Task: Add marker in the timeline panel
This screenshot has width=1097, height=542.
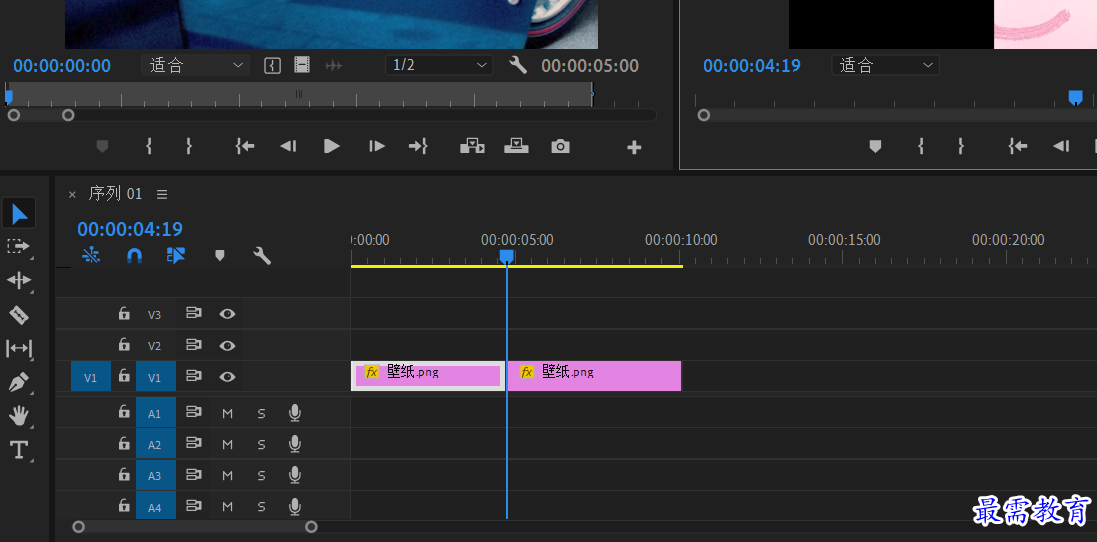Action: pos(220,256)
